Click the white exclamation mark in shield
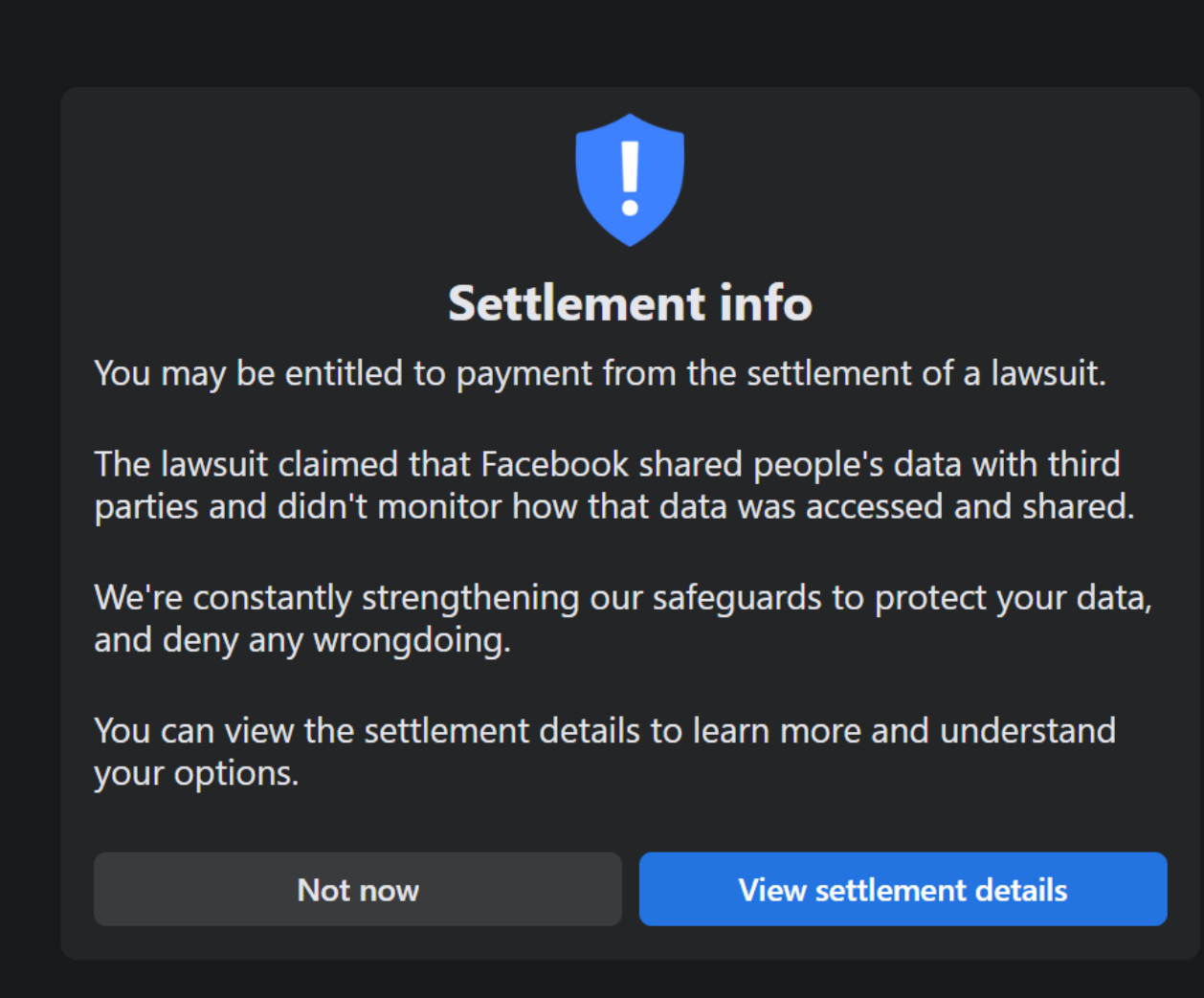The width and height of the screenshot is (1204, 998). pos(630,179)
